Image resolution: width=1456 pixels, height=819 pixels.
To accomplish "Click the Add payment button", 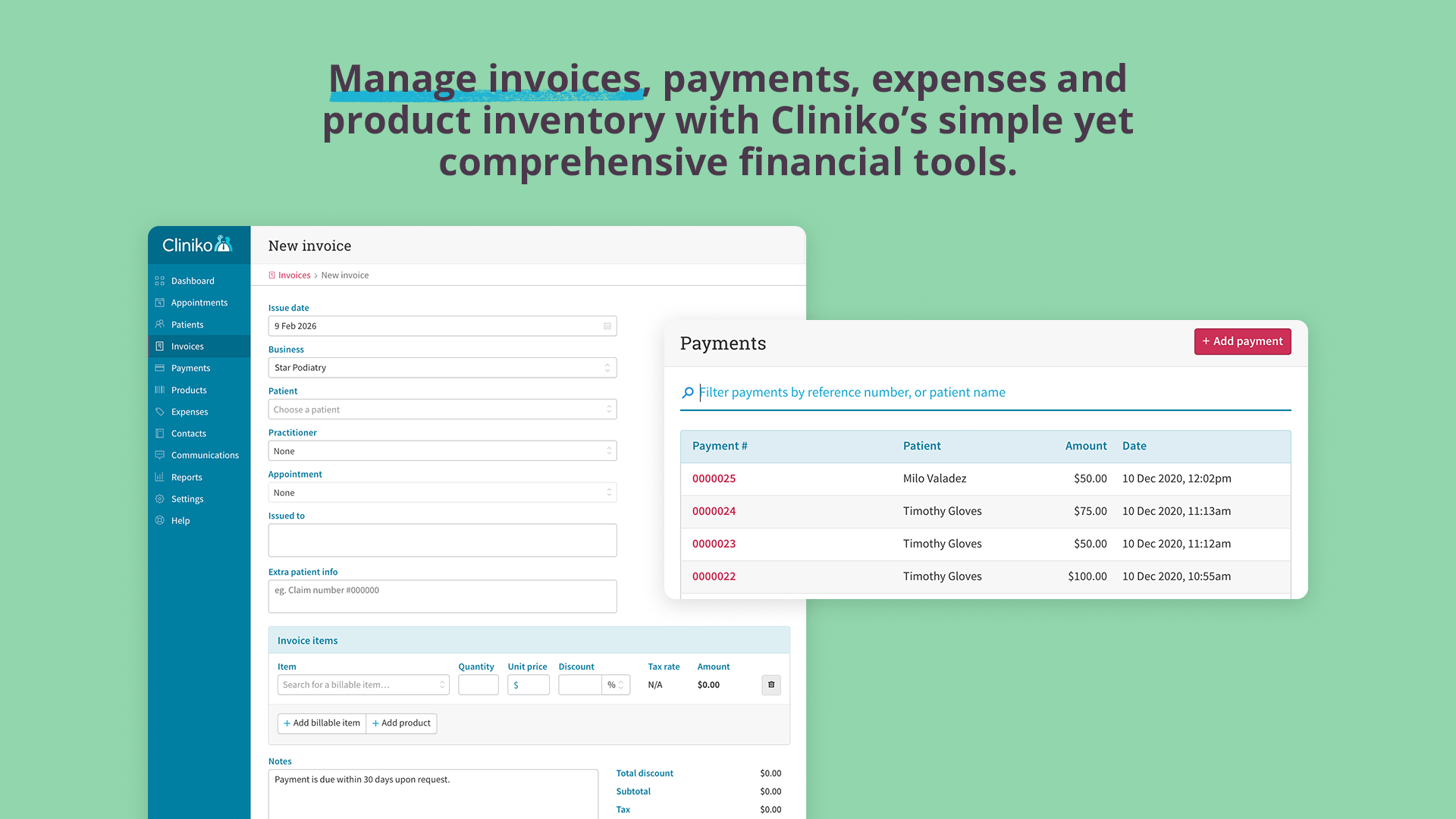I will [x=1242, y=342].
